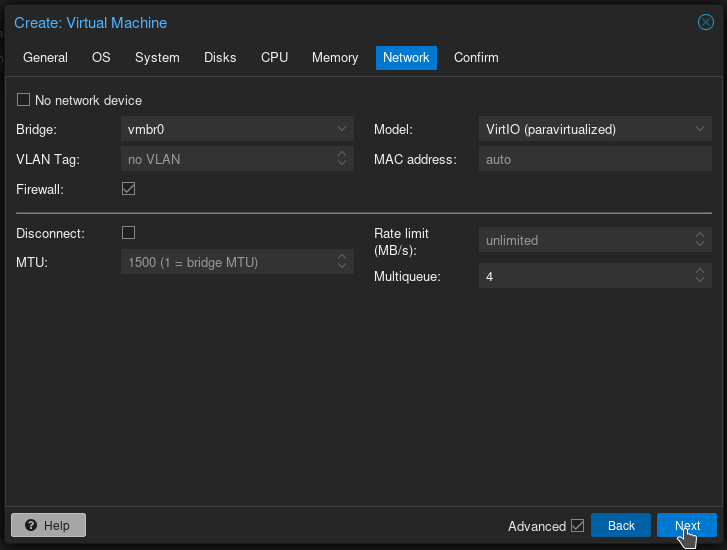This screenshot has width=727, height=550.
Task: Increase the Multiqueue value
Action: pyautogui.click(x=700, y=270)
